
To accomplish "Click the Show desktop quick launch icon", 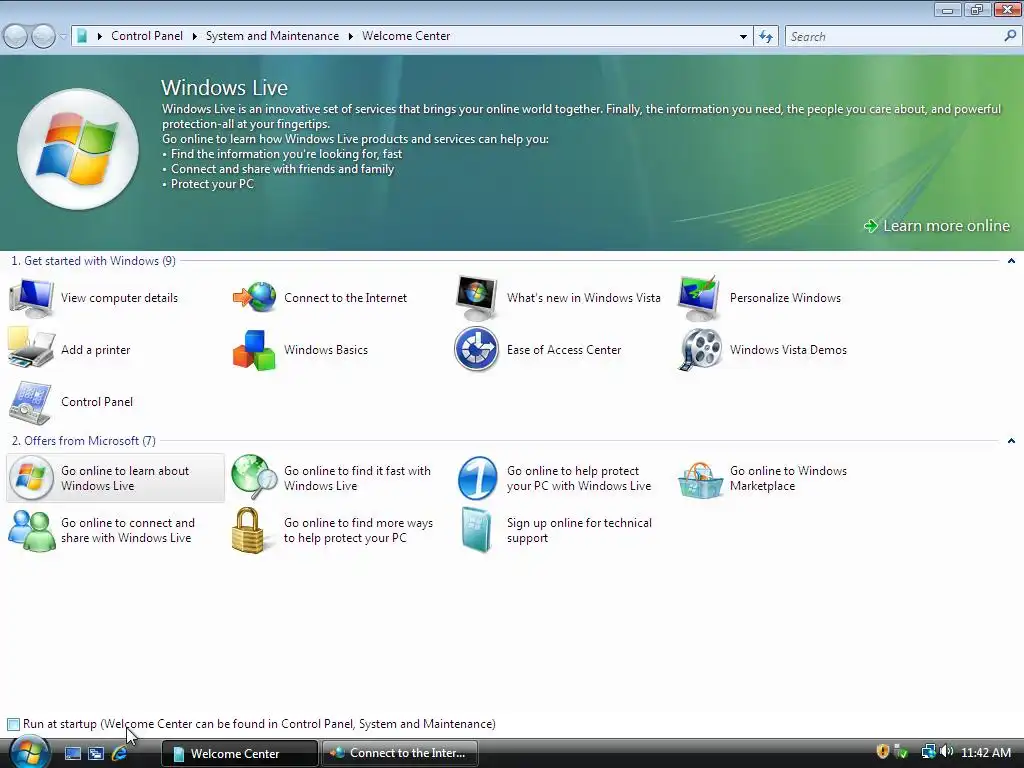I will click(x=72, y=753).
